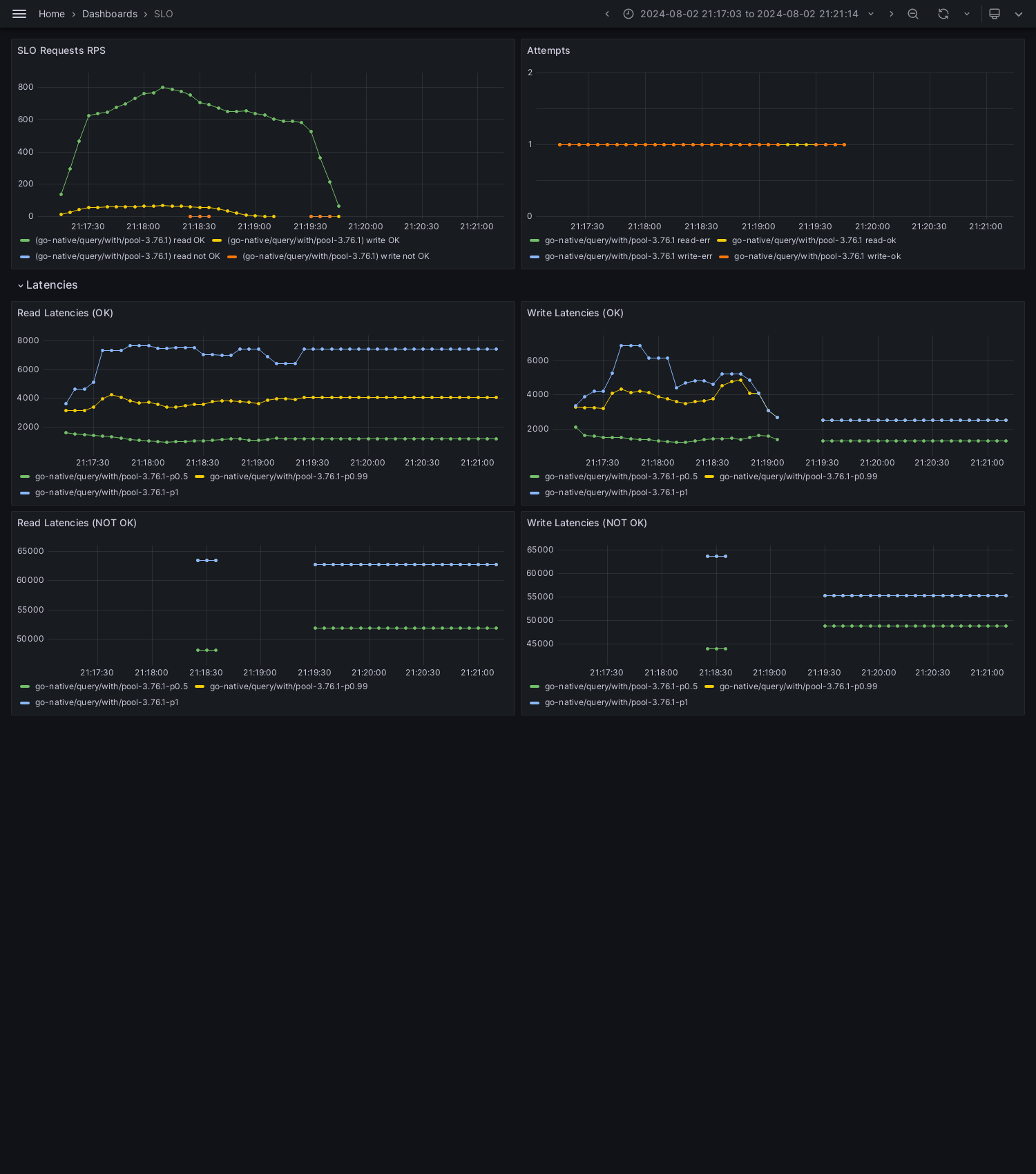Viewport: 1036px width, 1174px height.
Task: Toggle p1 series in Read Latencies (OK)
Action: tap(107, 492)
